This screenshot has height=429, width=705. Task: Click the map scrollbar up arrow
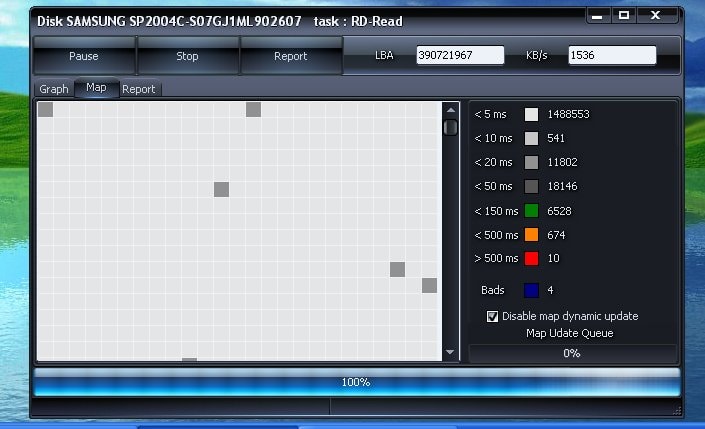(450, 109)
